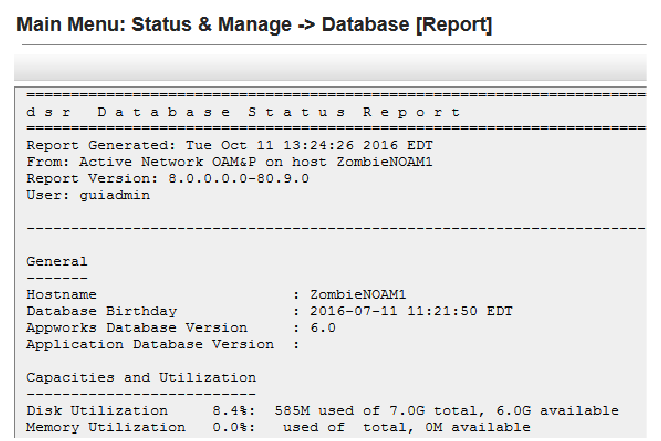Image resolution: width=661 pixels, height=441 pixels.
Task: Select the 'dsr Database Status Report' title line
Action: pos(243,112)
